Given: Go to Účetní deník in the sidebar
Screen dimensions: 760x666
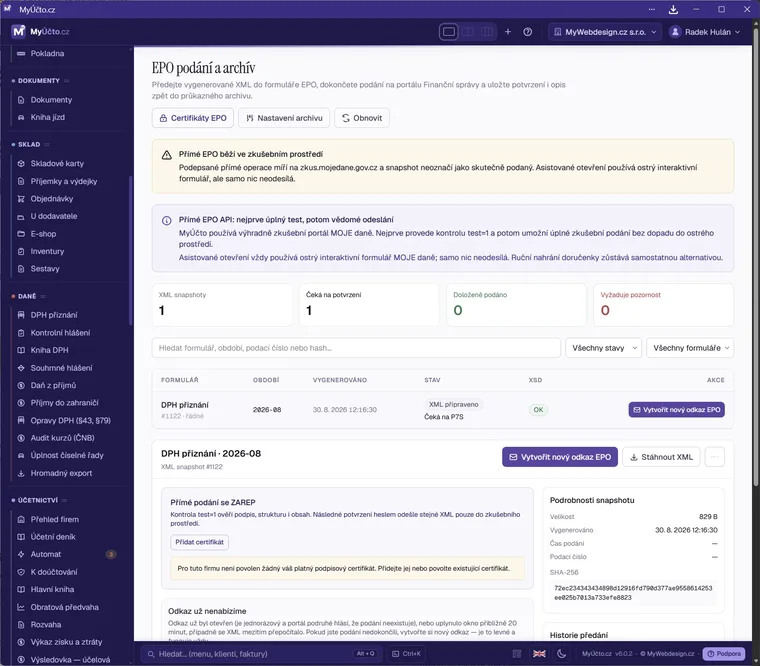Looking at the screenshot, I should (53, 537).
